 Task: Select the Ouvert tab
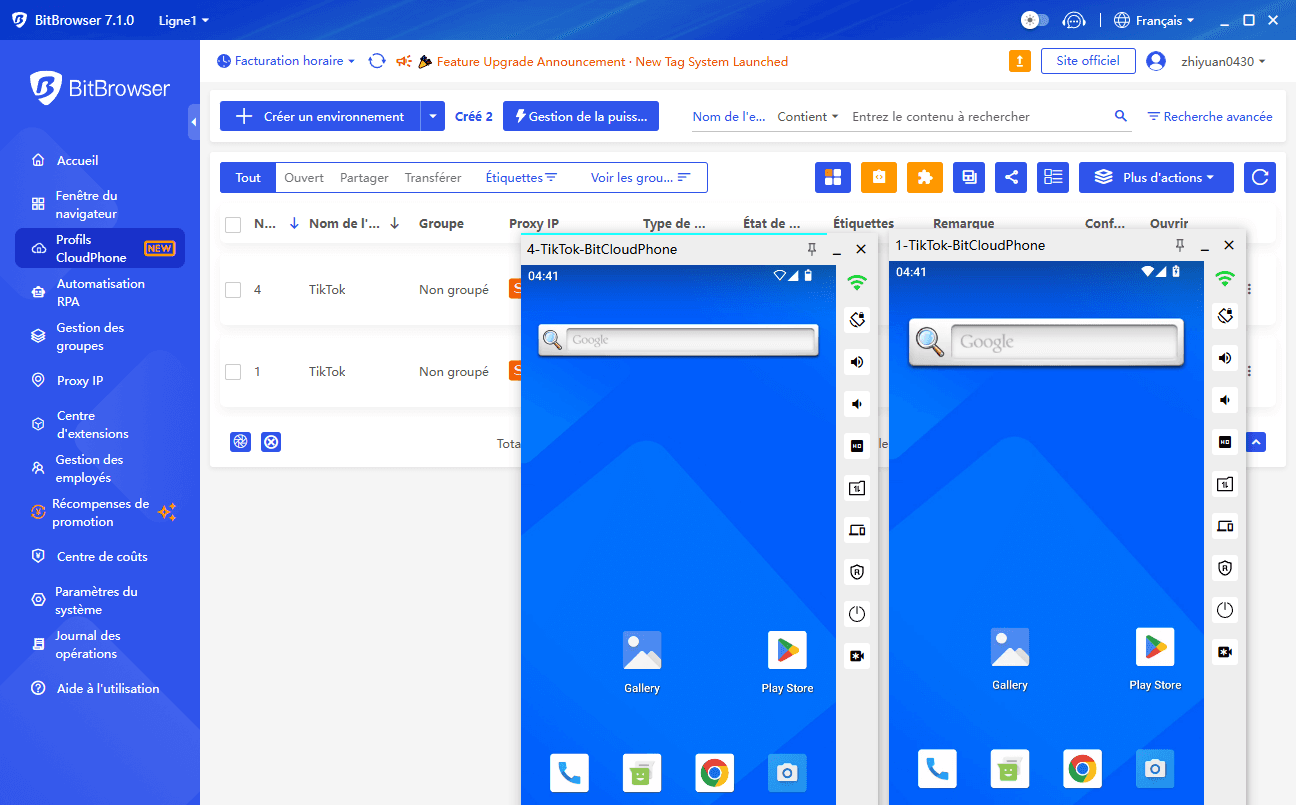click(304, 177)
